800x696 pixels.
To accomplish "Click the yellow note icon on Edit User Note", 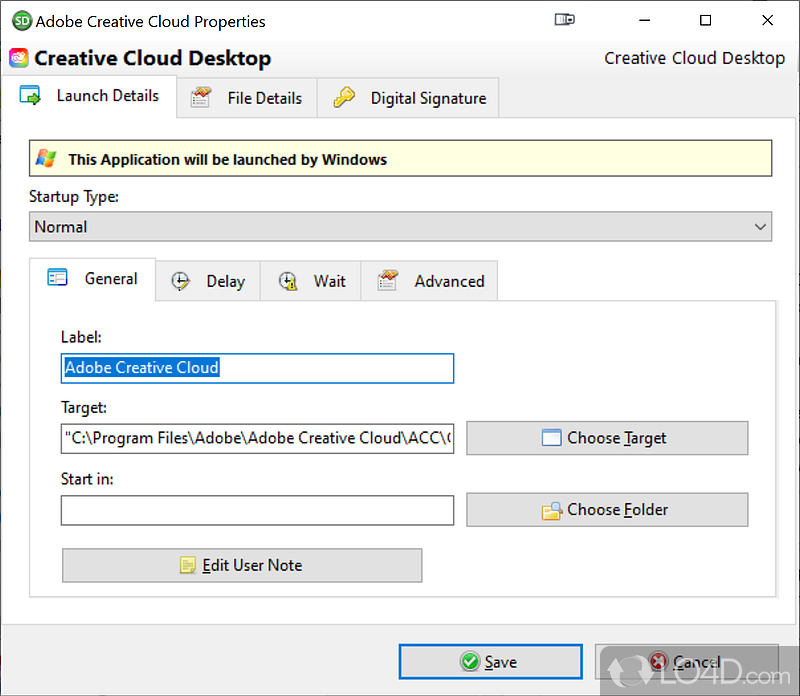I will tap(188, 565).
